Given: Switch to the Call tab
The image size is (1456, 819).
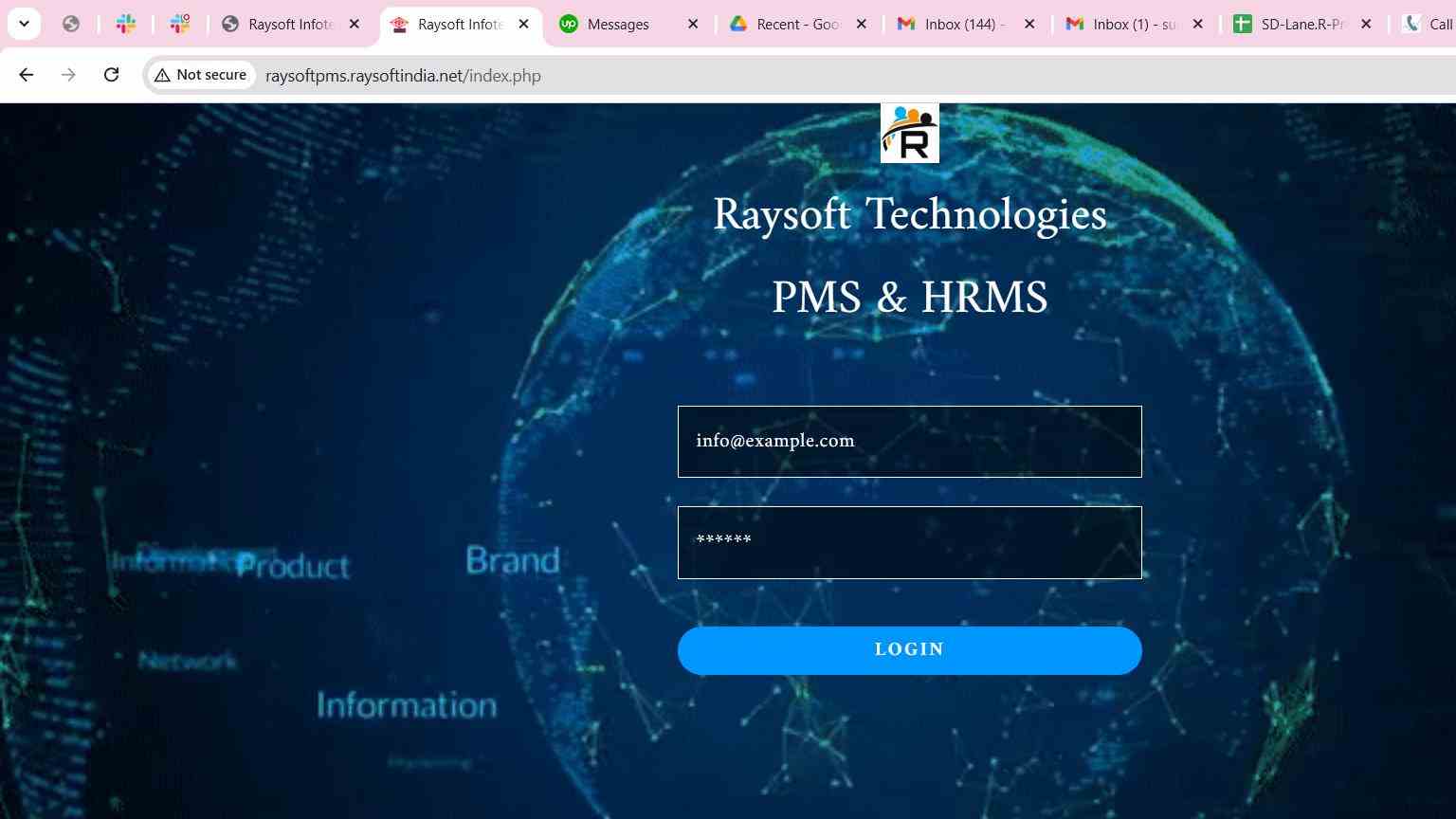Looking at the screenshot, I should pyautogui.click(x=1427, y=24).
